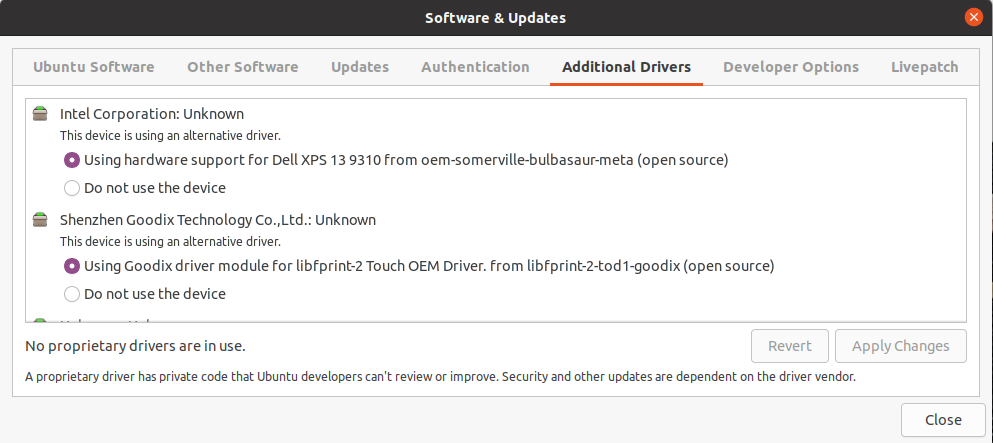
Task: Switch to the Ubuntu Software tab
Action: (94, 67)
